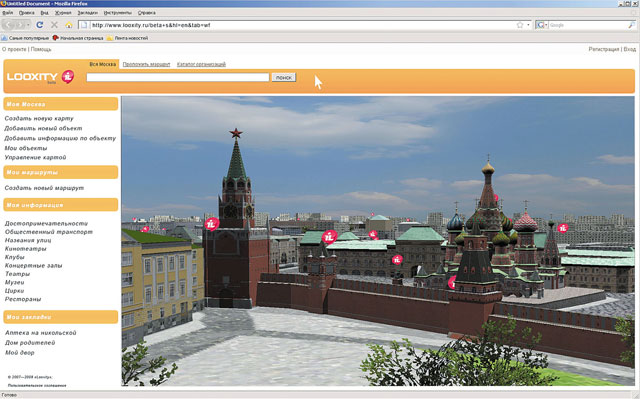Image resolution: width=640 pixels, height=399 pixels.
Task: Click the browser home icon
Action: (x=69, y=25)
